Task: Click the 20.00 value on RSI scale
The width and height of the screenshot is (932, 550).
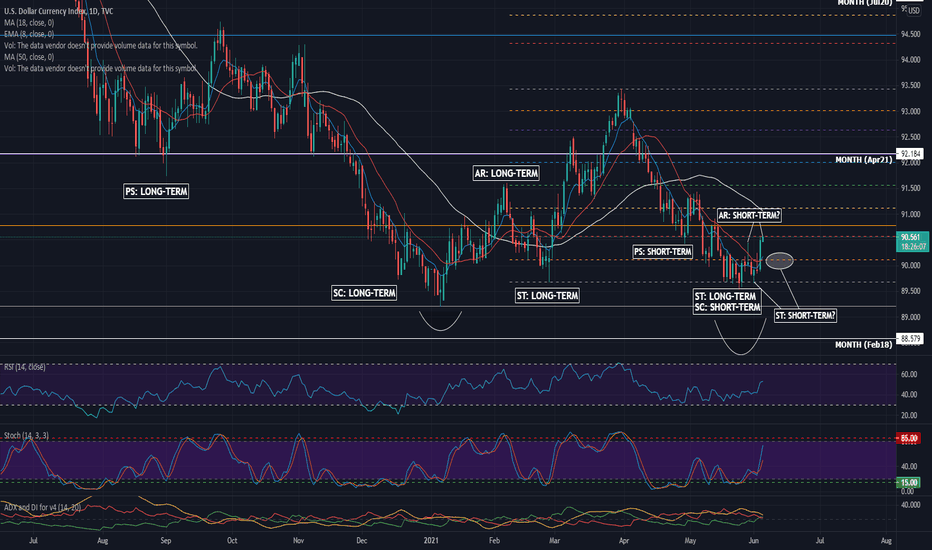Action: (909, 415)
